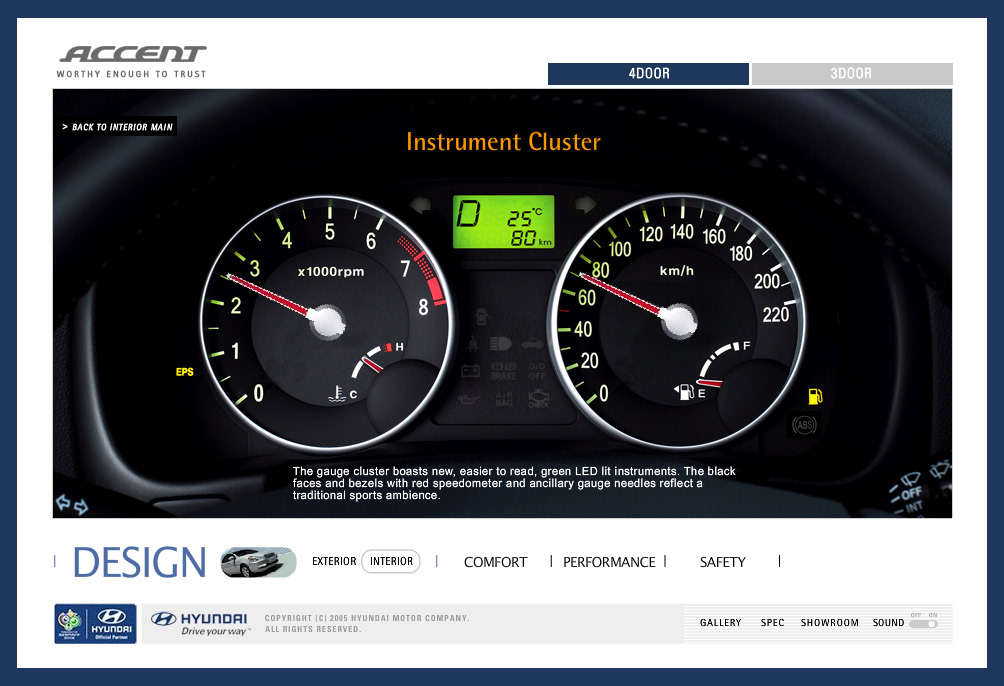The image size is (1004, 686).
Task: Click the seat belt warning indicator
Action: click(x=473, y=343)
